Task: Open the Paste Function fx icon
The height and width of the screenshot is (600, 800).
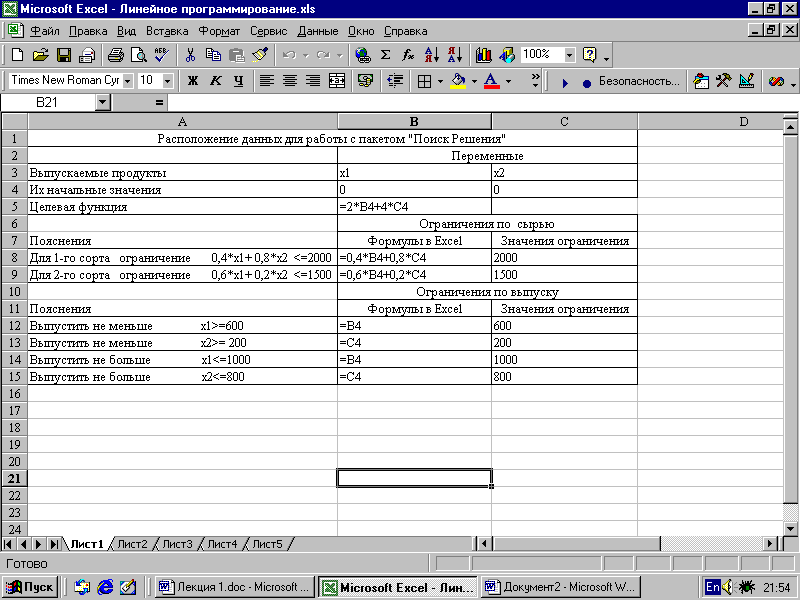Action: click(x=408, y=55)
